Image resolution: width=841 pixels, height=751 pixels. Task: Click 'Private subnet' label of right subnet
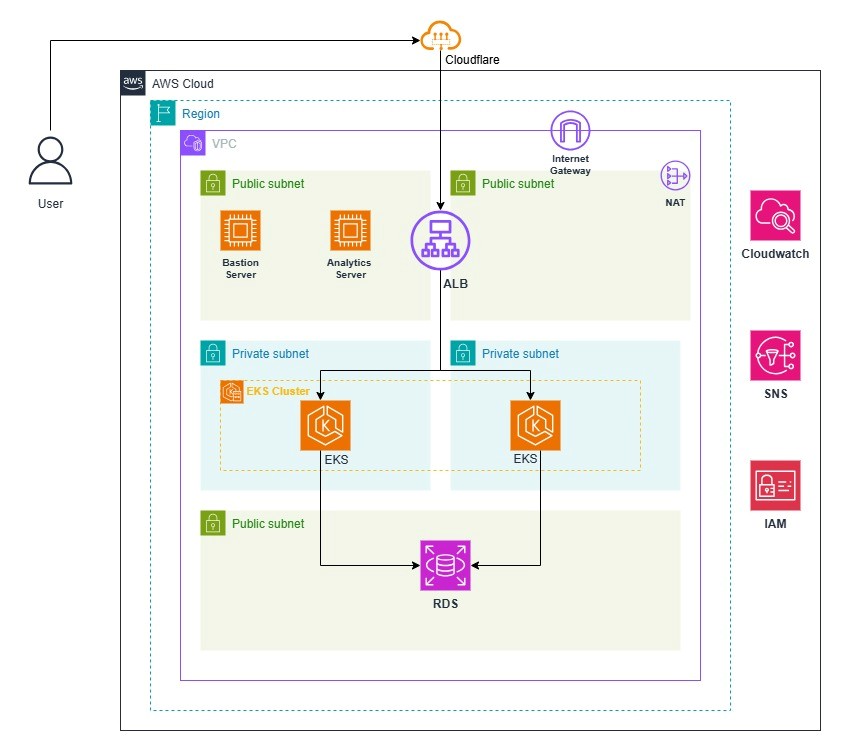[520, 354]
